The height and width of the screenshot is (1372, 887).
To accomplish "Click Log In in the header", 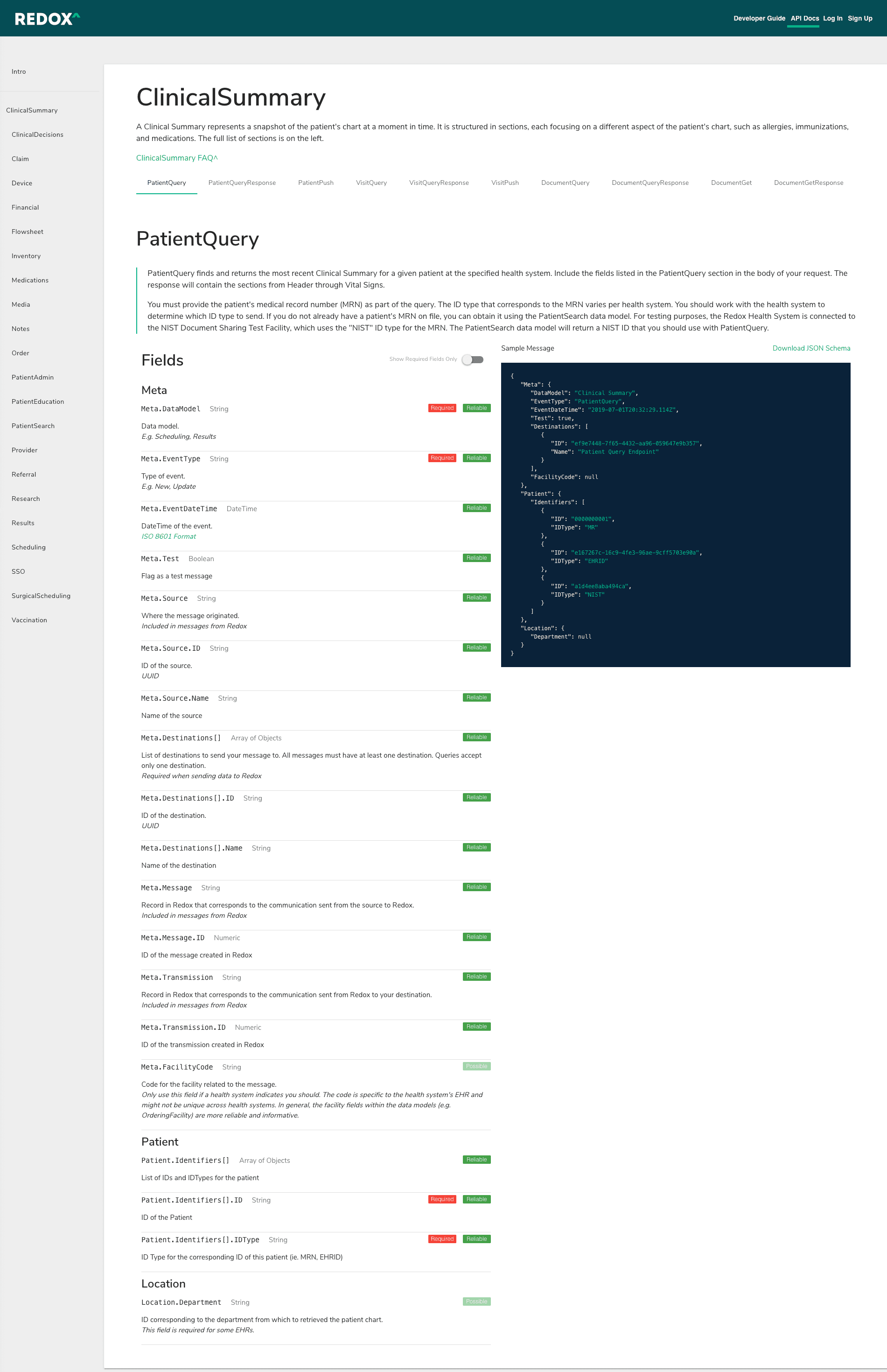I will click(x=832, y=18).
